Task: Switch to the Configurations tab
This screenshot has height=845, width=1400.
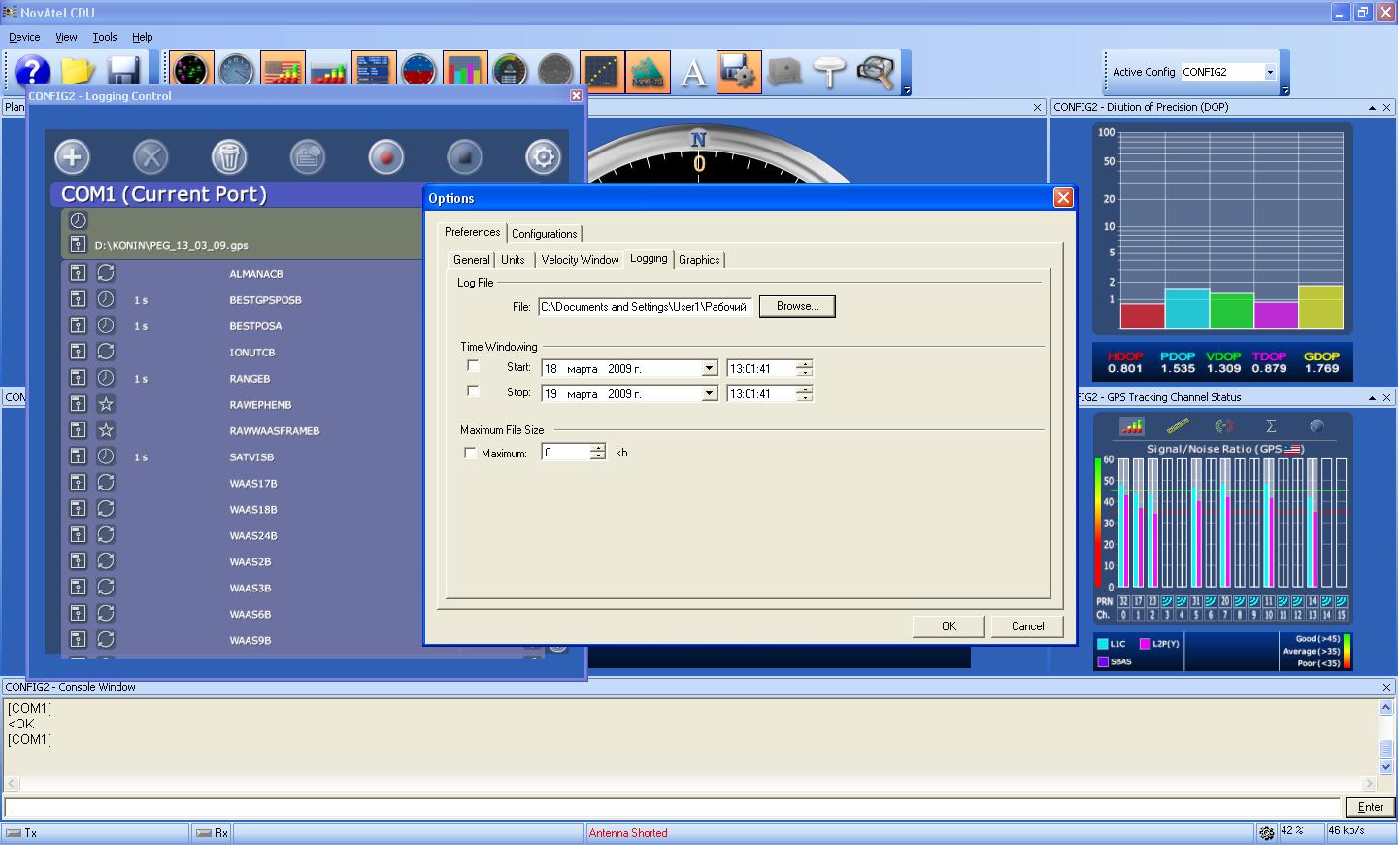Action: coord(545,234)
